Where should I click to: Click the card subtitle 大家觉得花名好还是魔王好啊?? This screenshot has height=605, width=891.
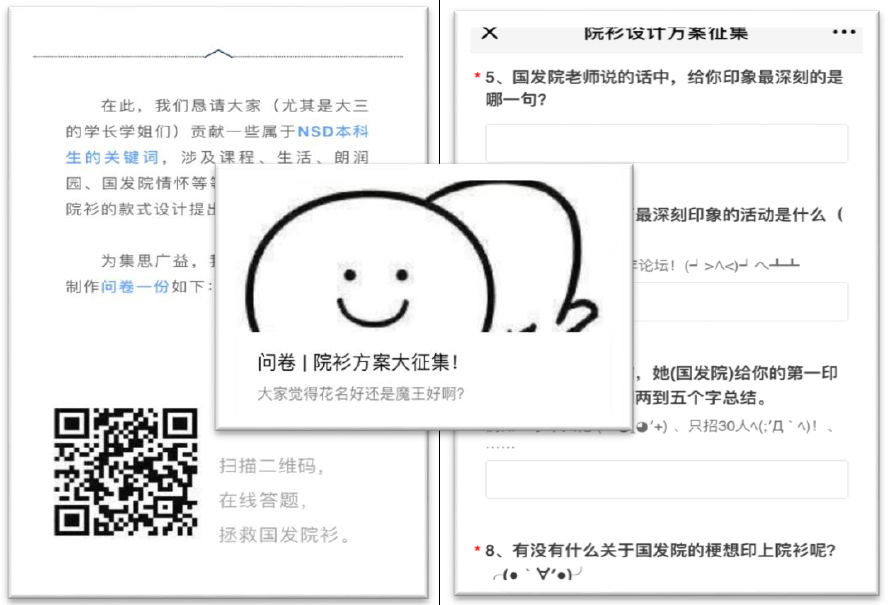360,393
